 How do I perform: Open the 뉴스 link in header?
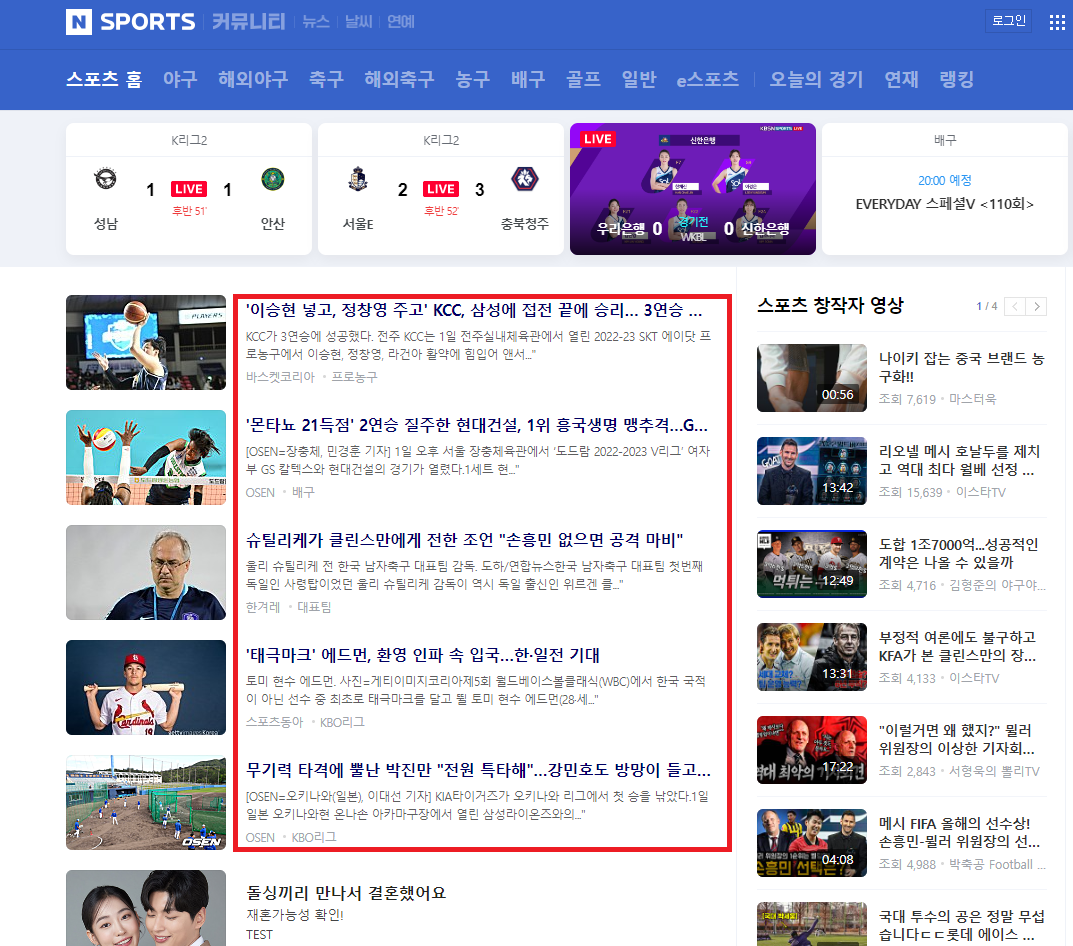[315, 22]
